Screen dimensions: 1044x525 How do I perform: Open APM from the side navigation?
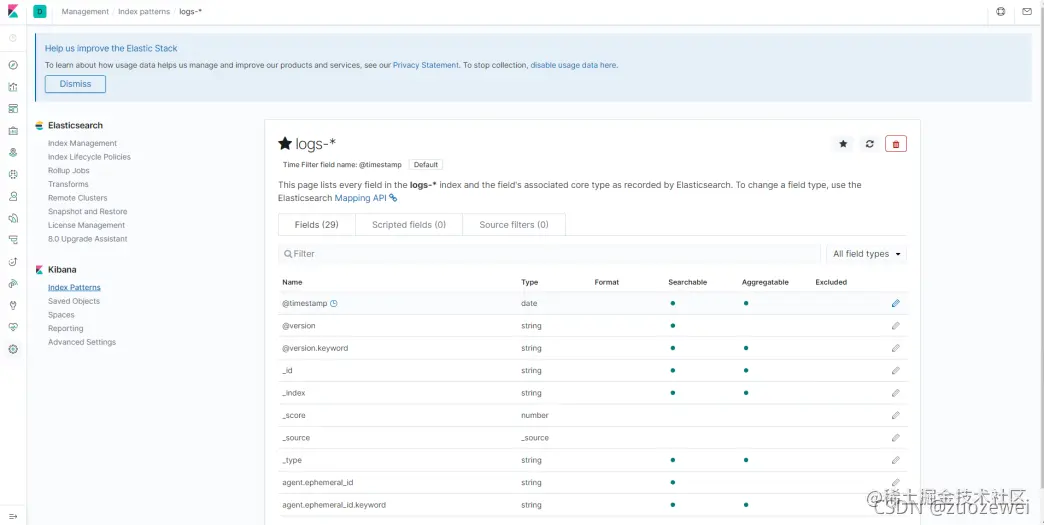click(x=13, y=240)
